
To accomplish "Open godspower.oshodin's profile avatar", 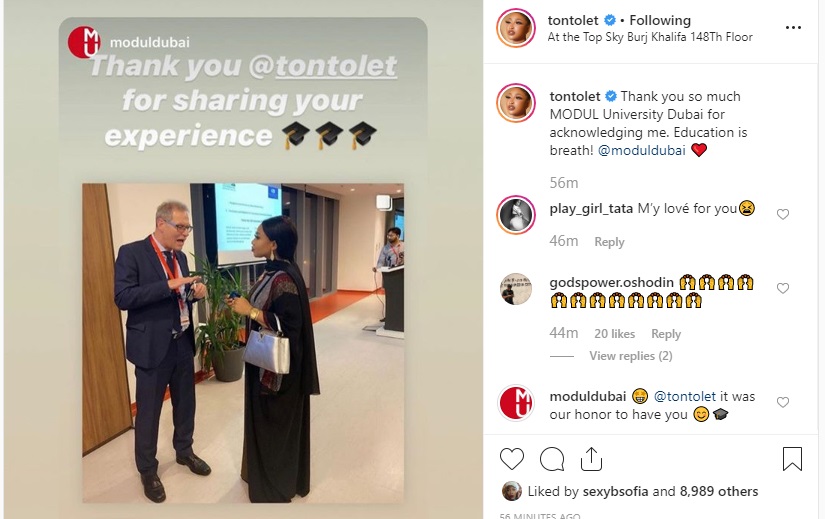I will (516, 289).
